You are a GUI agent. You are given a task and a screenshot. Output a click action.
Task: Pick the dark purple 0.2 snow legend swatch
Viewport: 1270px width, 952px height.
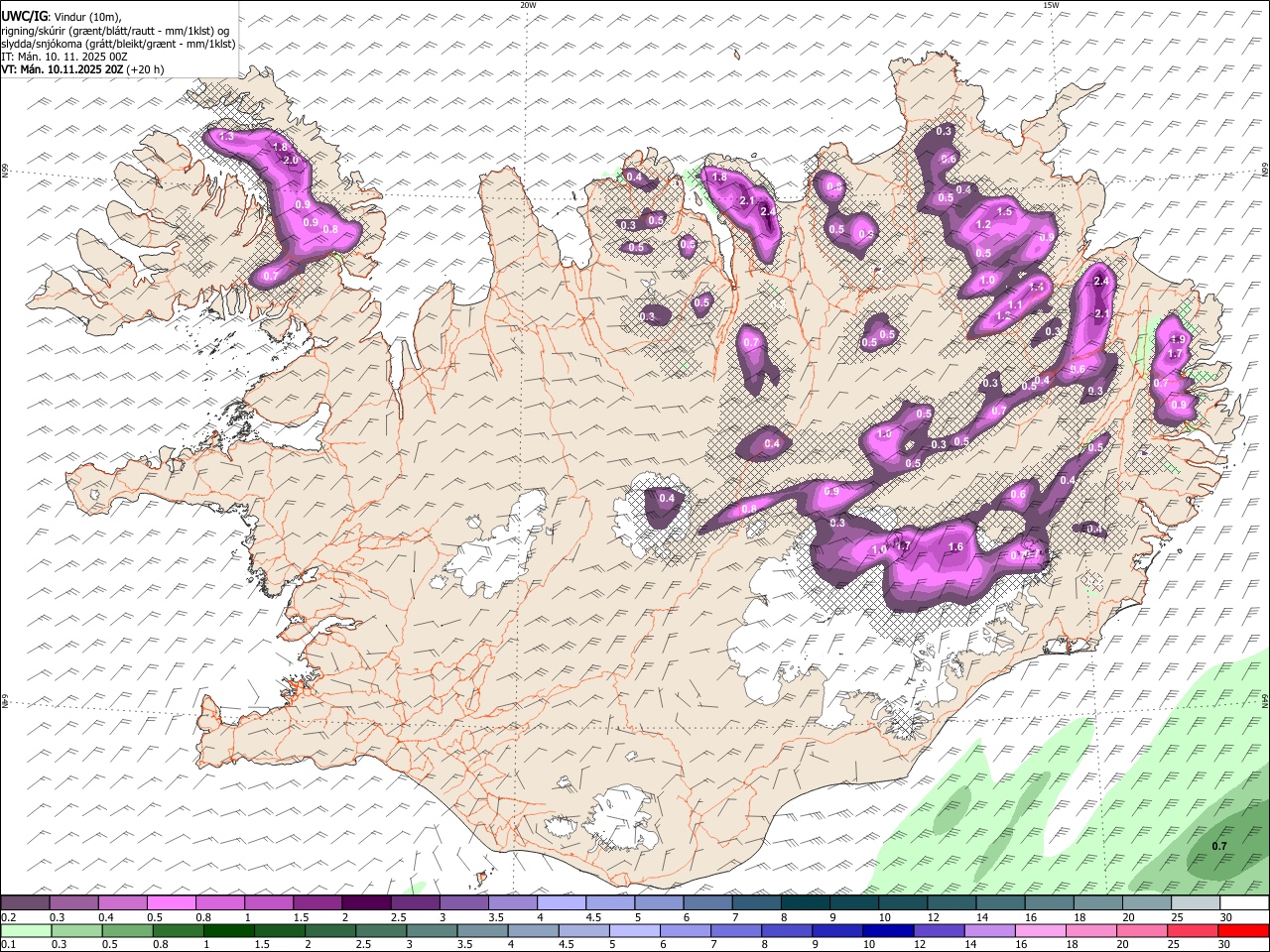tap(26, 902)
